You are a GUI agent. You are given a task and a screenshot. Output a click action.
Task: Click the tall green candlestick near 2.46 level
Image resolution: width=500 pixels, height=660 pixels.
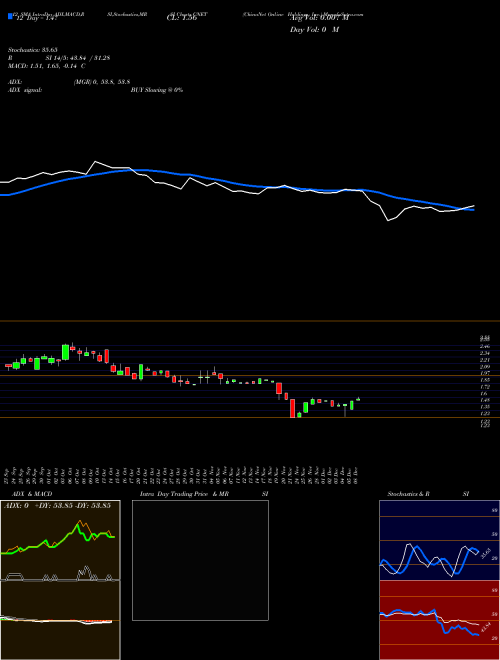65,352
